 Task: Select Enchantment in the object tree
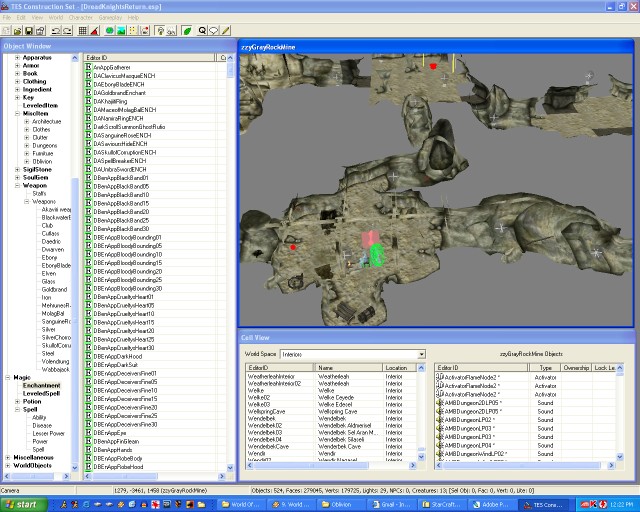[41, 385]
